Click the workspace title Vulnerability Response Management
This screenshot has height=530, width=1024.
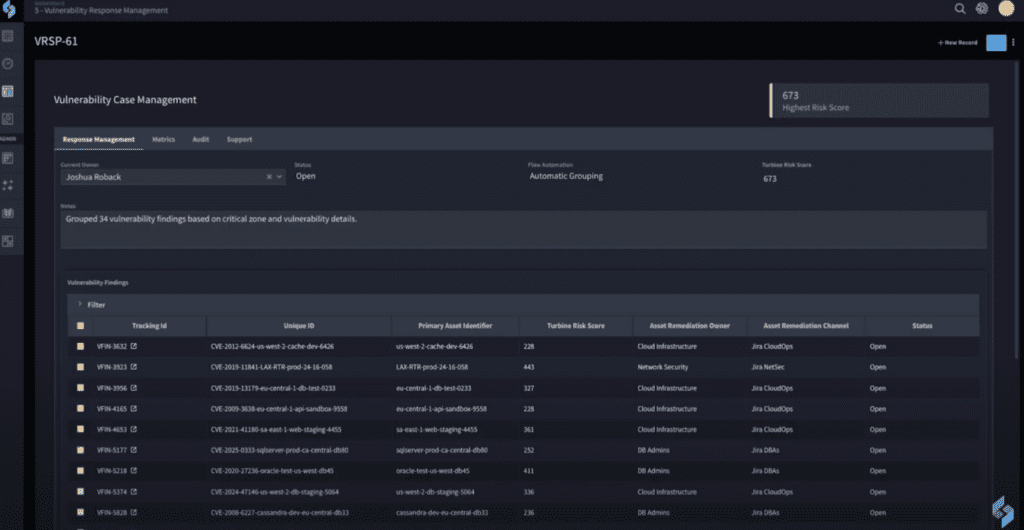pyautogui.click(x=101, y=10)
